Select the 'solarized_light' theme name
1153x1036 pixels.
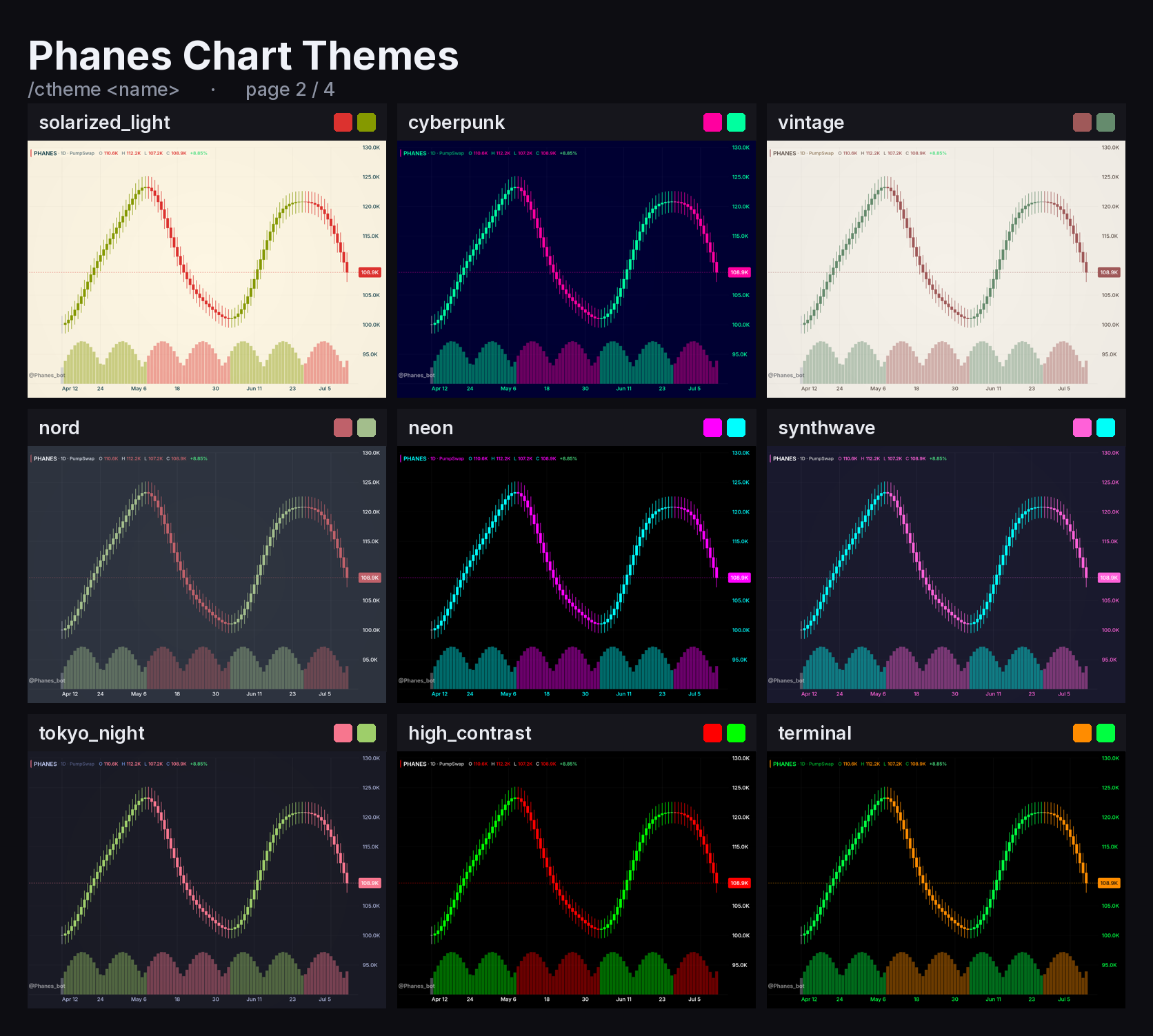(104, 123)
